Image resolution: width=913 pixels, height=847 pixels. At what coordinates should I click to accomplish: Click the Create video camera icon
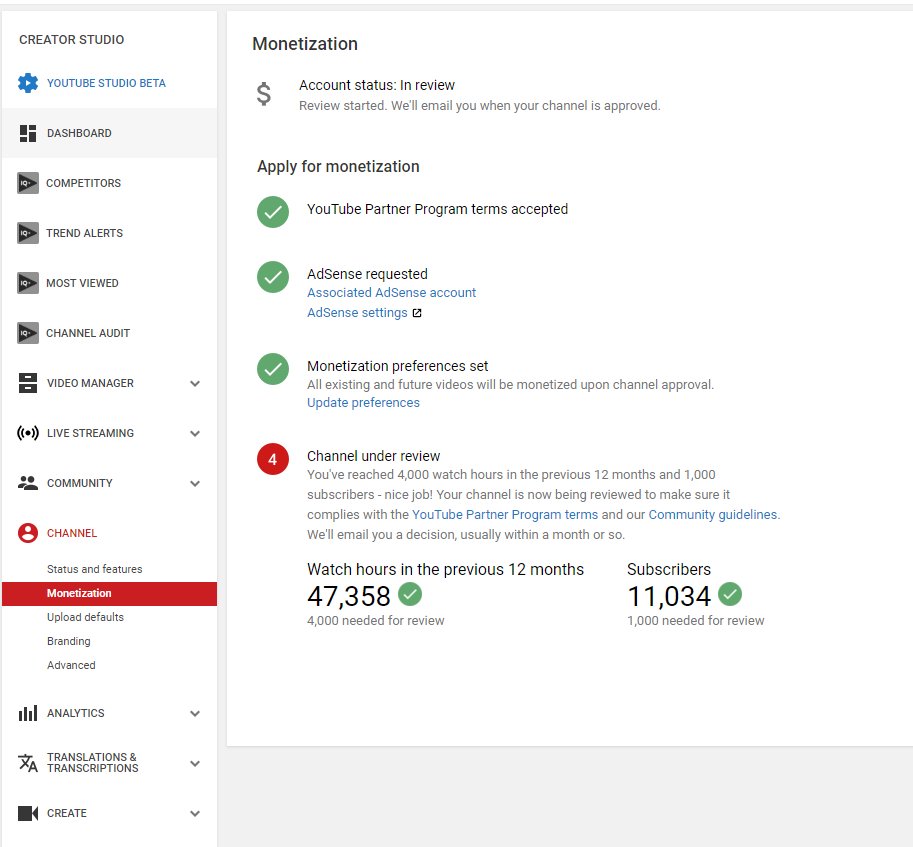[28, 813]
